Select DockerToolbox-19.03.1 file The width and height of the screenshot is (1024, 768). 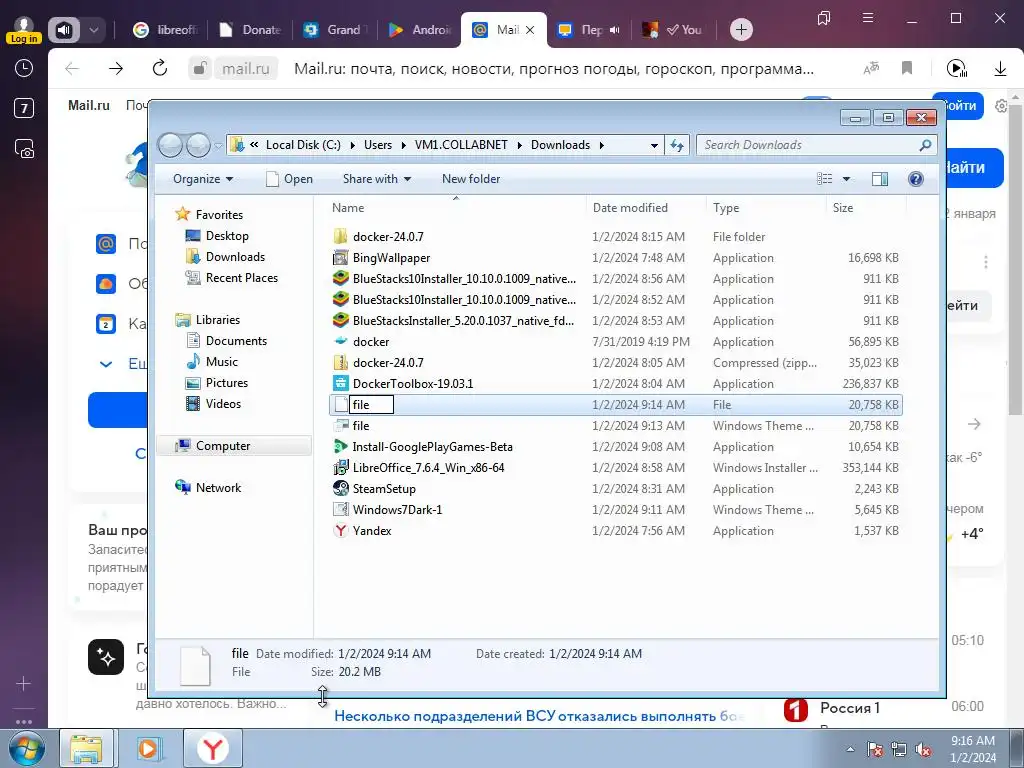coord(615,383)
